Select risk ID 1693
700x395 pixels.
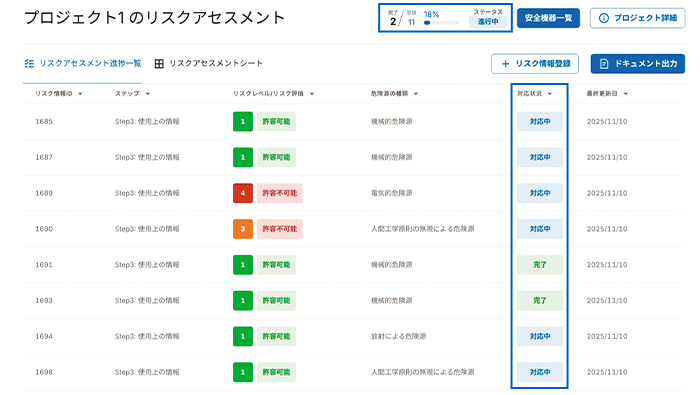[44, 300]
